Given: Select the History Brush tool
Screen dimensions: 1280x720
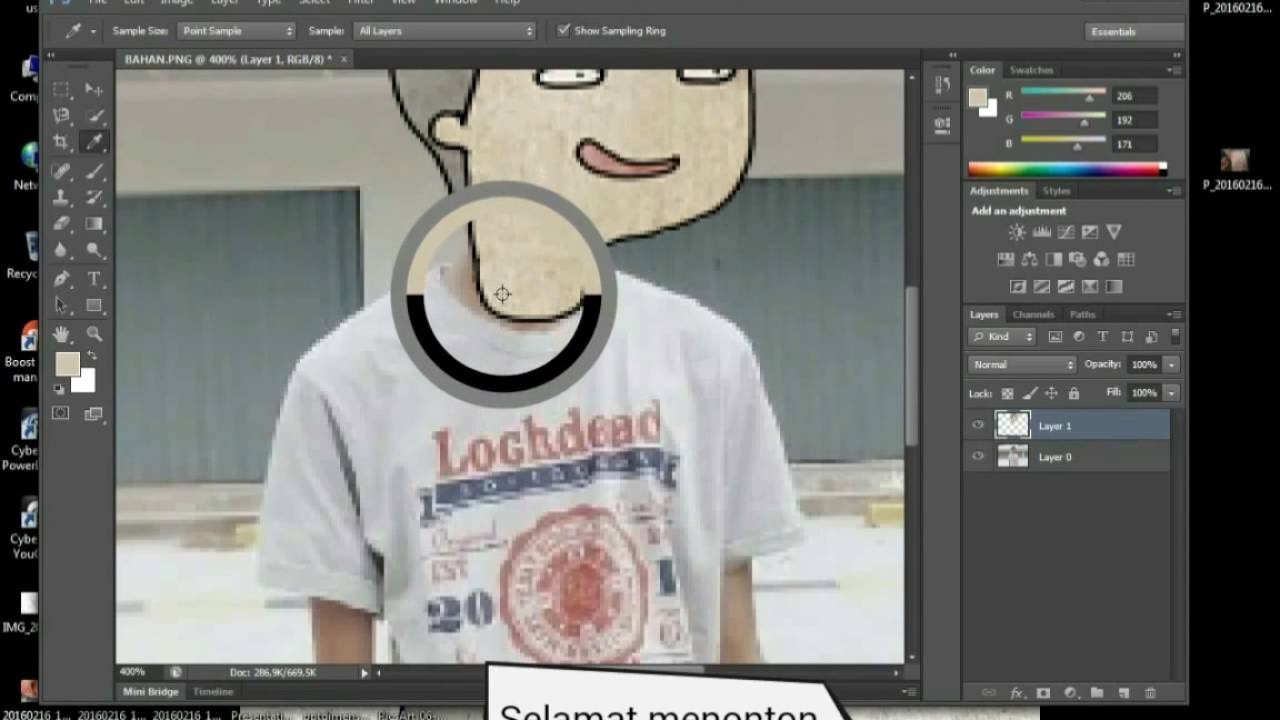Looking at the screenshot, I should [x=94, y=198].
